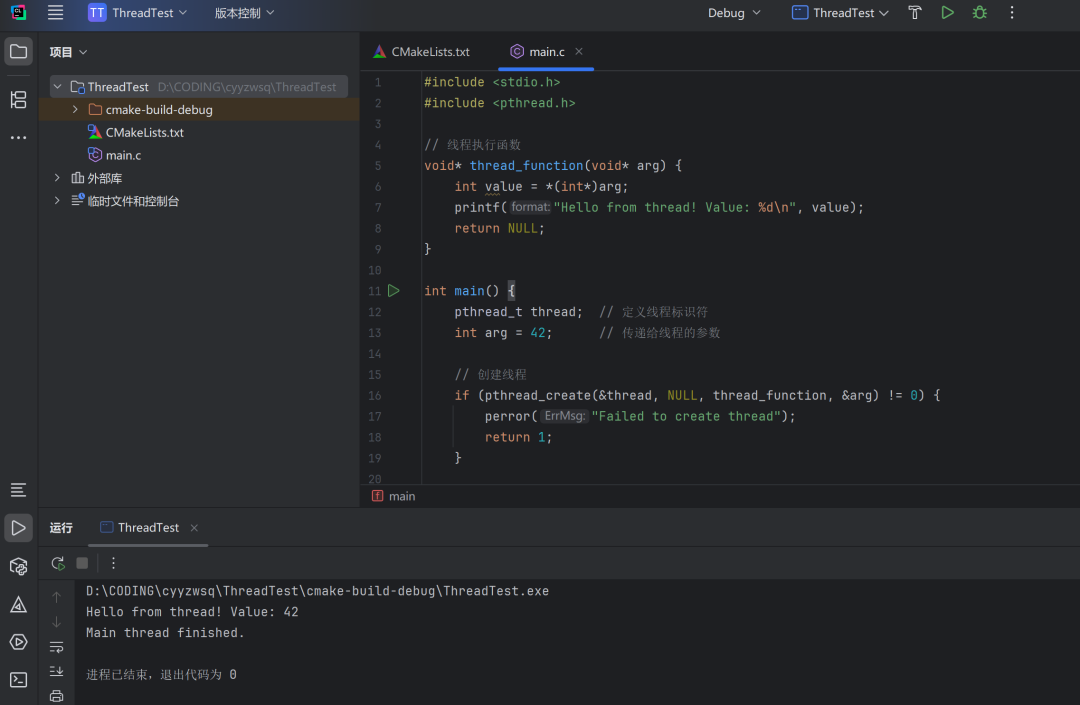Click the run gutter arrow beside main()

point(393,291)
